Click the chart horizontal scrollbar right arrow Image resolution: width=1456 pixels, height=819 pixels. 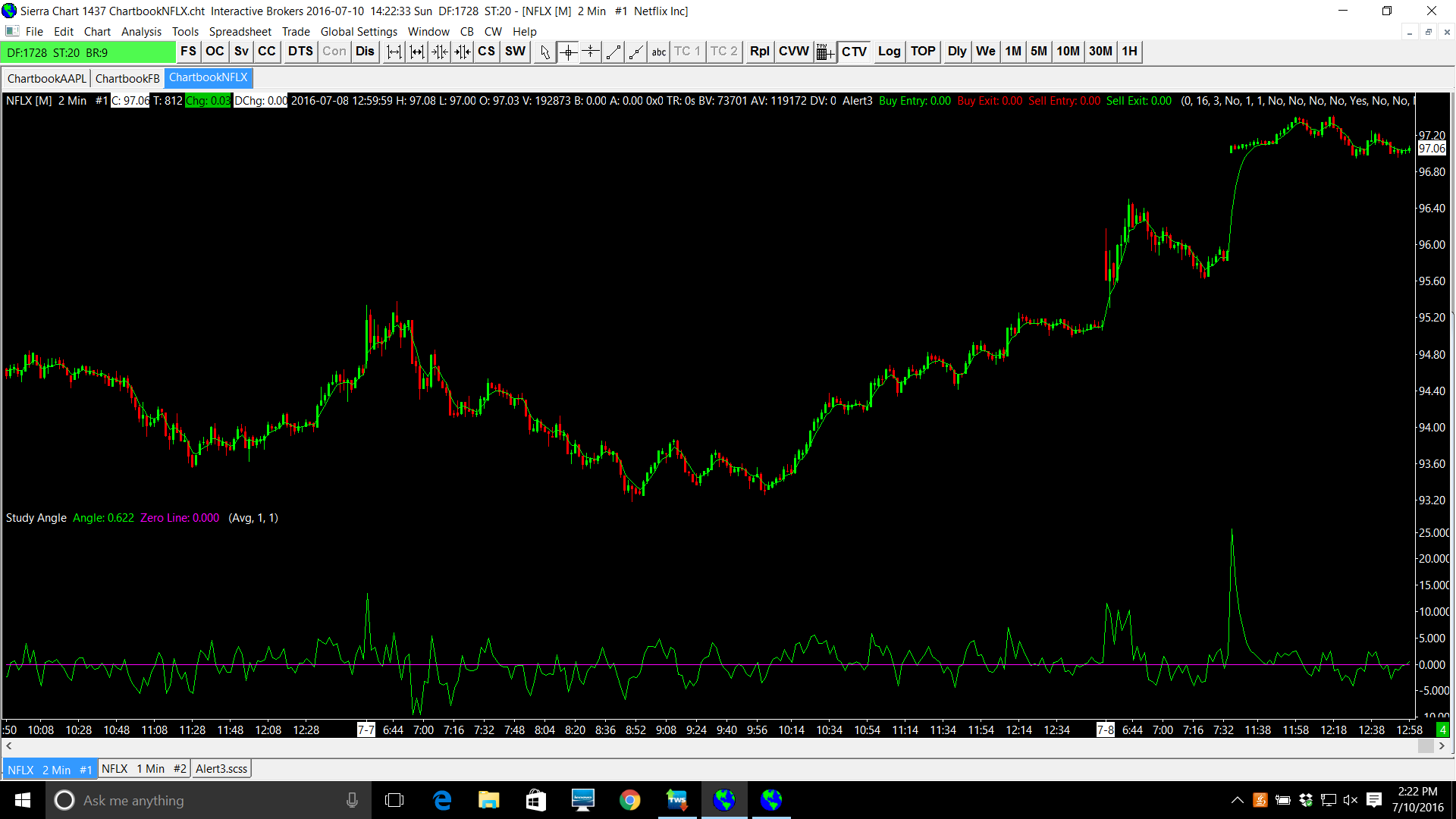(1442, 746)
